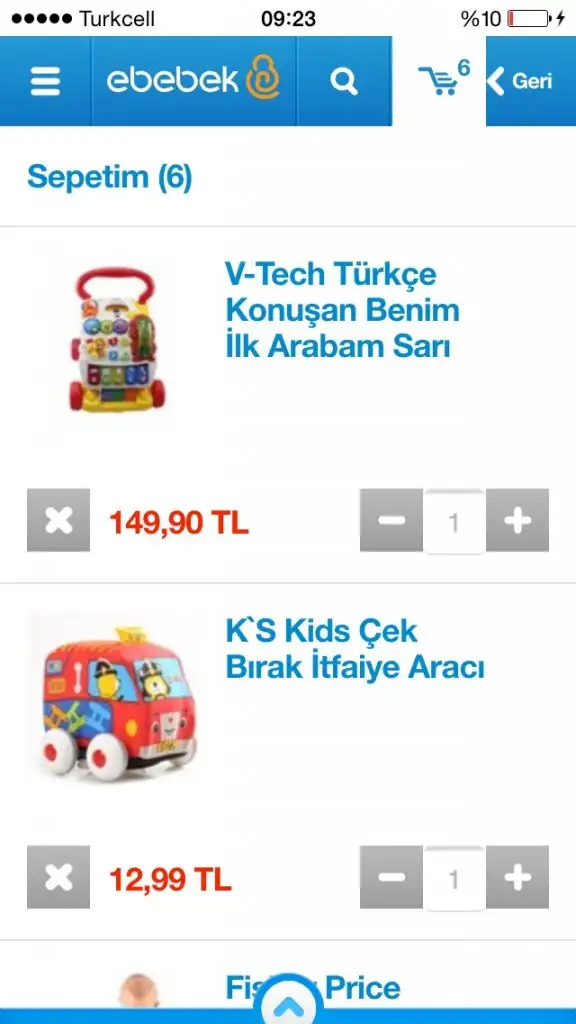Screen dimensions: 576x1024
Task: Open K'S Kids Çek Bırak İtfaiye Aracı link
Action: click(x=355, y=650)
